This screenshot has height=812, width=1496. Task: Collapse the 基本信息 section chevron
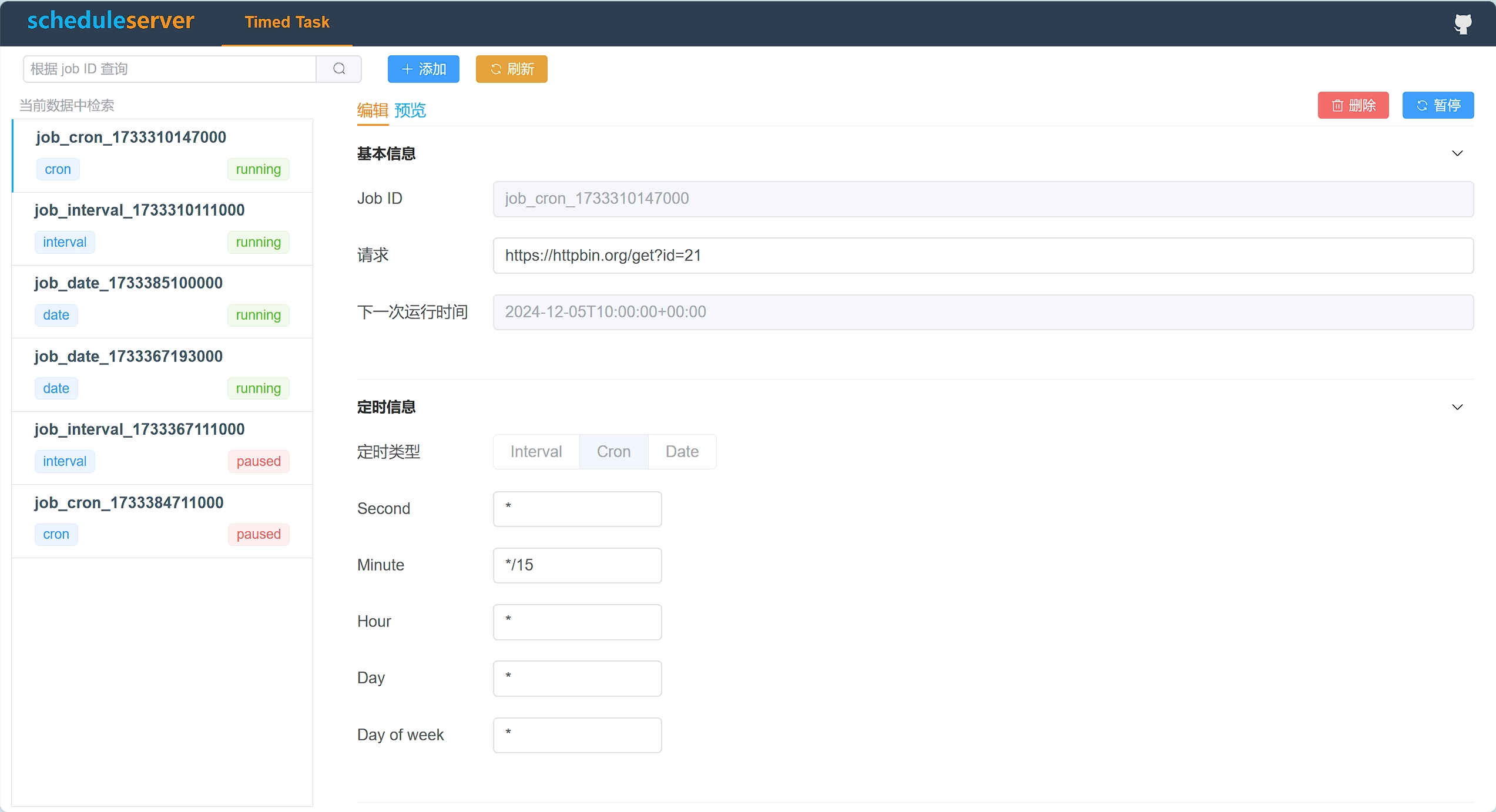[1457, 153]
